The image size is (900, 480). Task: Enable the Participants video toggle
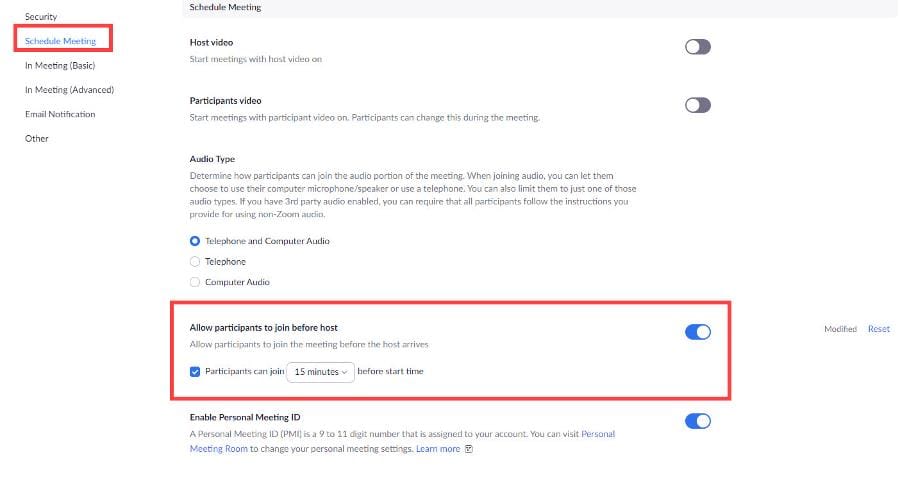(697, 105)
